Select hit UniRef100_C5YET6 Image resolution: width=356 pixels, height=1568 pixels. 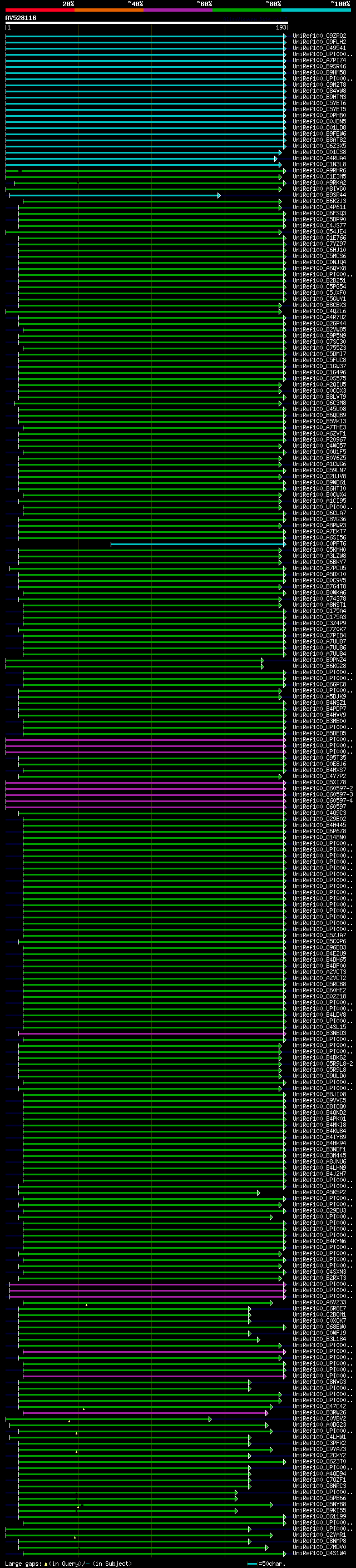coord(319,103)
